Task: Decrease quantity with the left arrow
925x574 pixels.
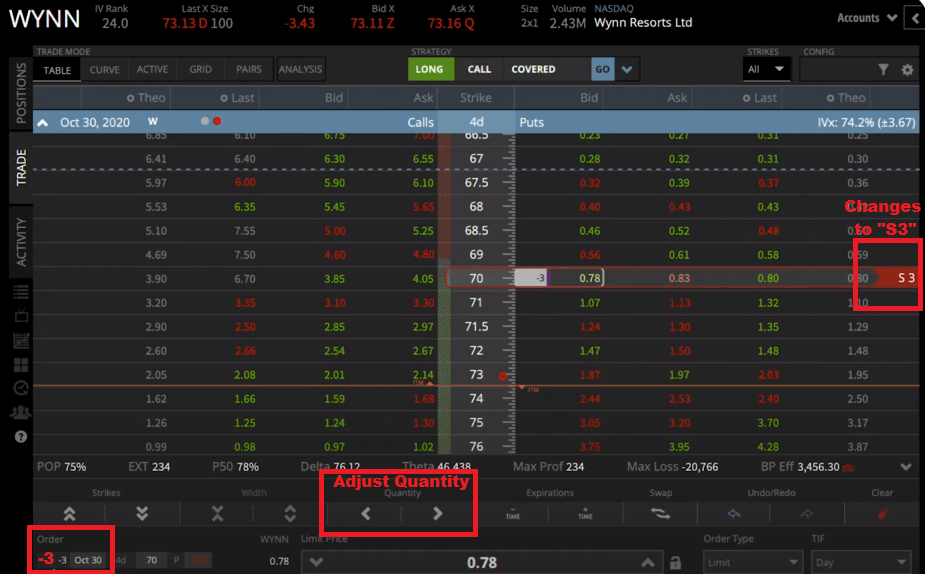Action: (x=365, y=513)
